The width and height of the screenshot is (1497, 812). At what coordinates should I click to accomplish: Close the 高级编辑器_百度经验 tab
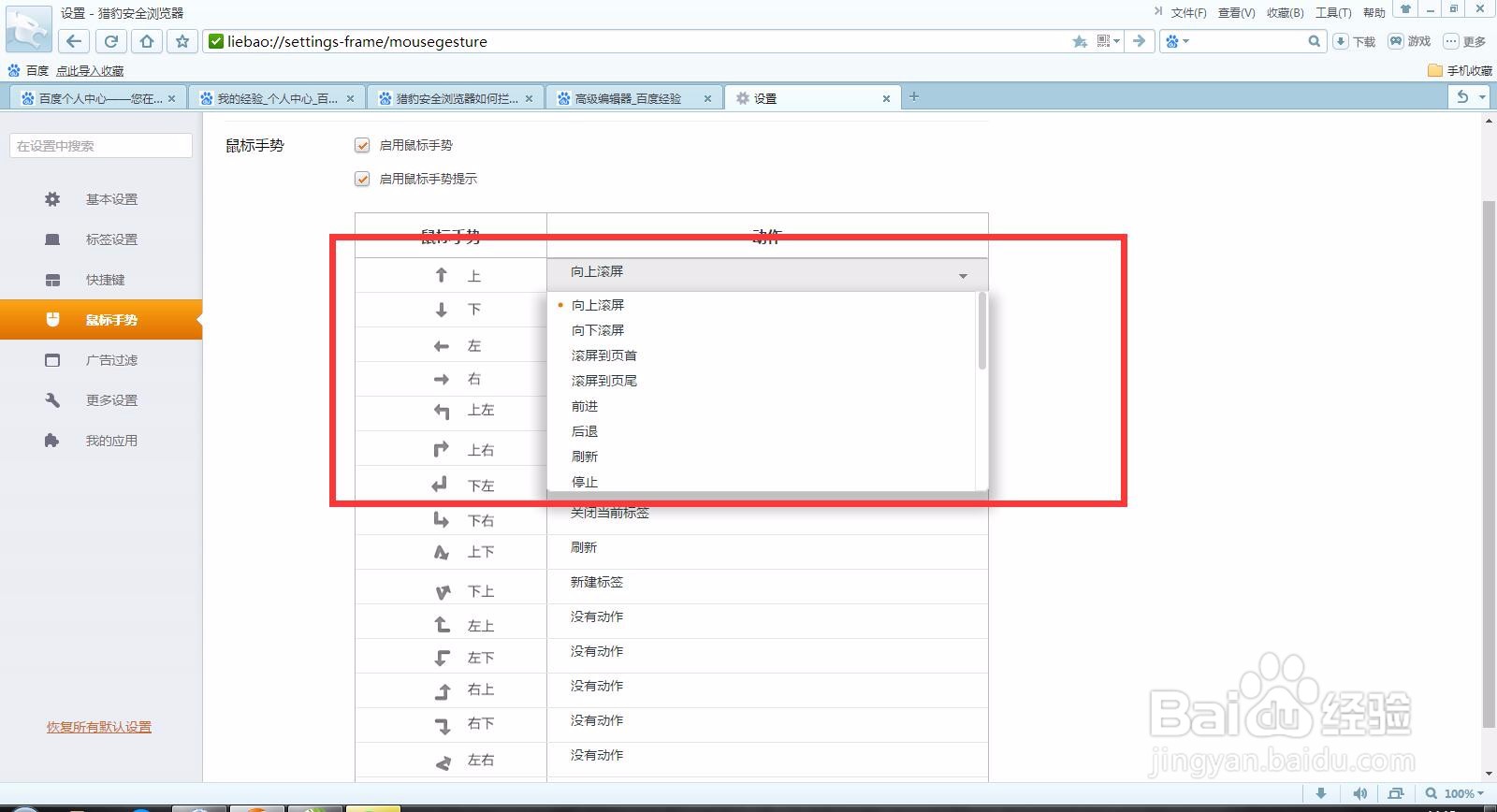(707, 98)
